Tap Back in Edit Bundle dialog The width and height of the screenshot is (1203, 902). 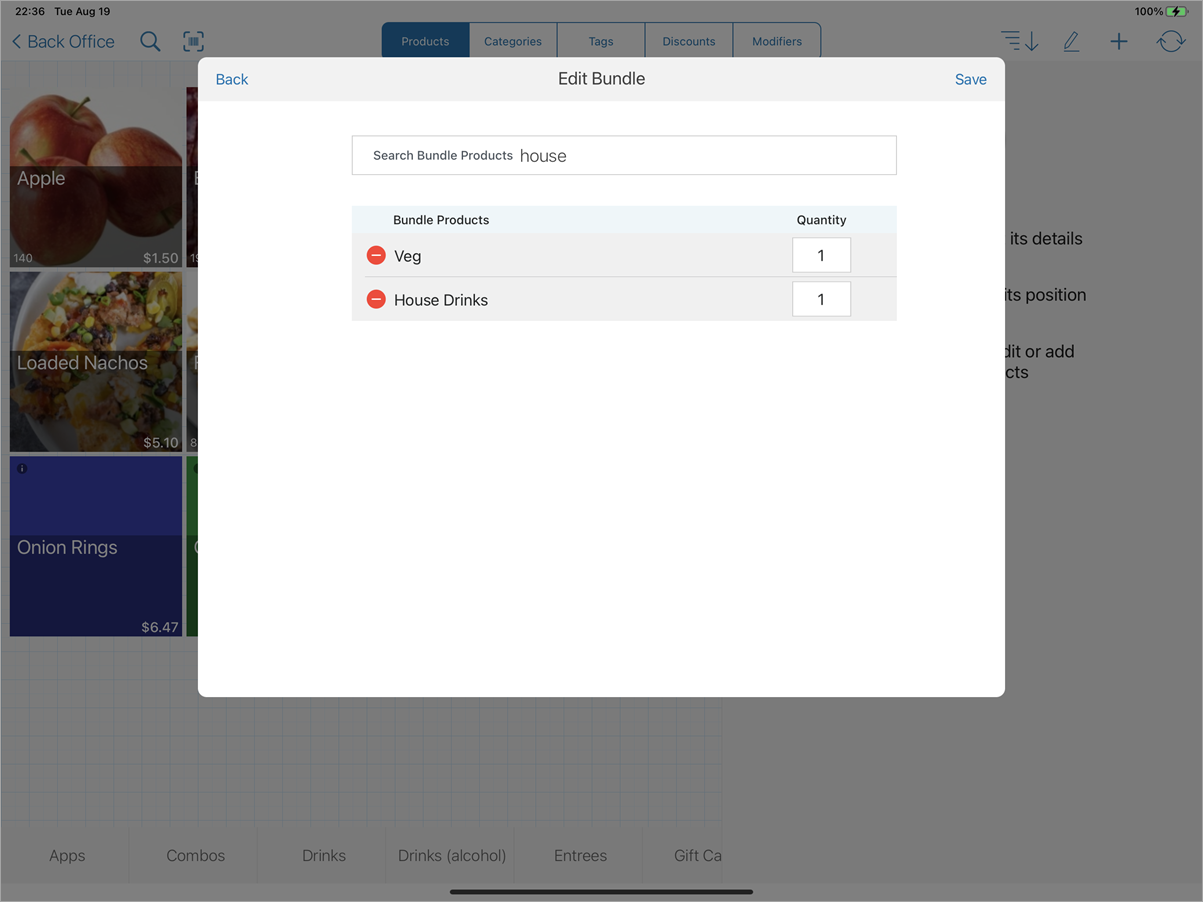(x=232, y=79)
